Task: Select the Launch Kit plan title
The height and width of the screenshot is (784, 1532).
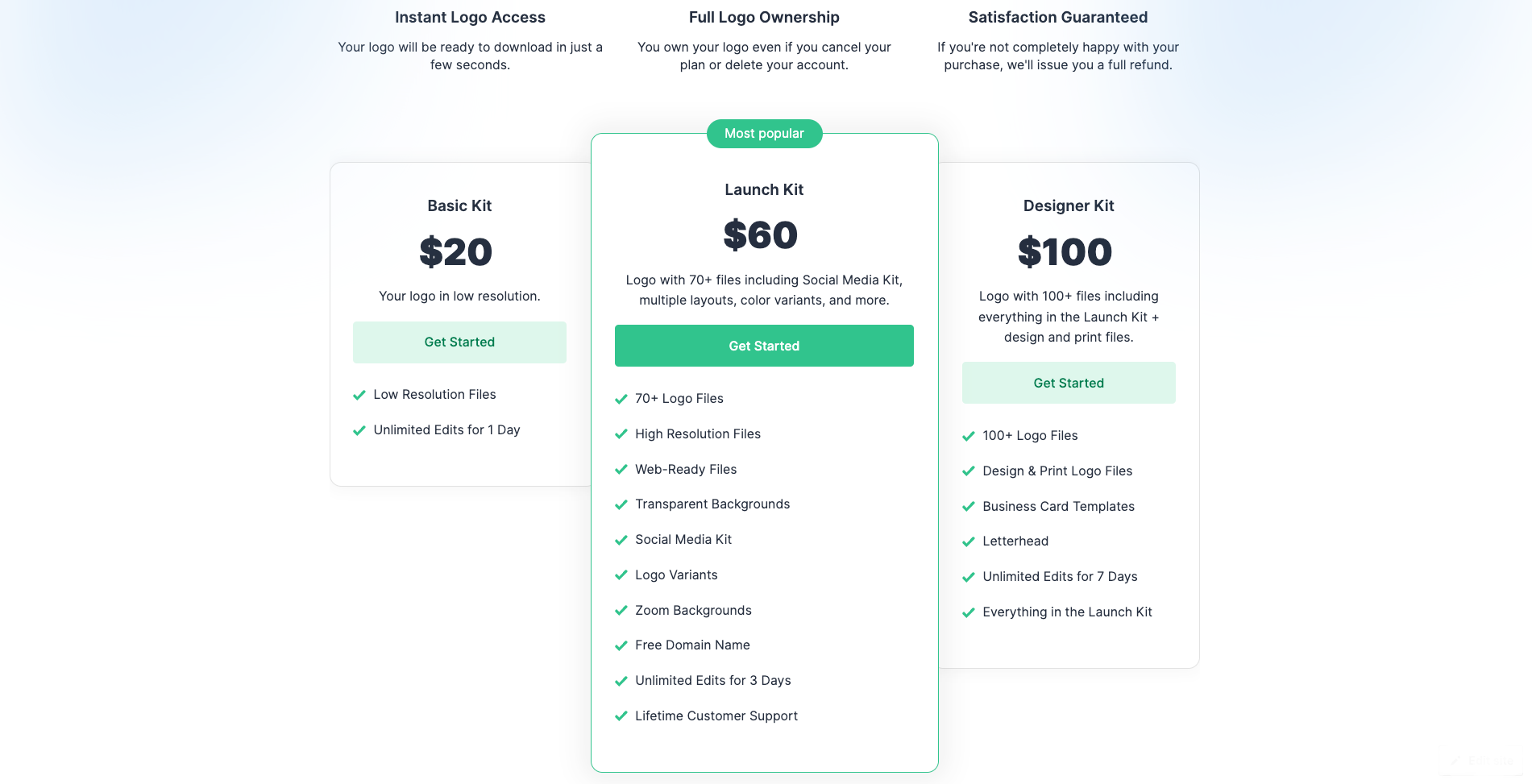Action: tap(764, 190)
